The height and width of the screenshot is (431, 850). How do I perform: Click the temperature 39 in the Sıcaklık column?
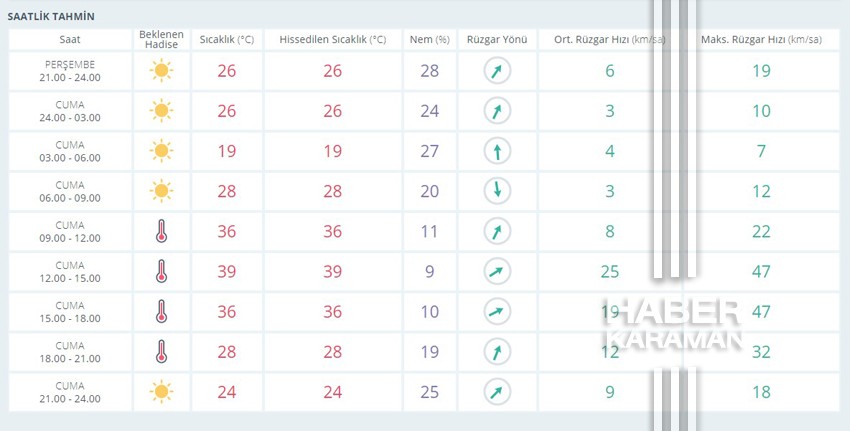click(x=227, y=272)
